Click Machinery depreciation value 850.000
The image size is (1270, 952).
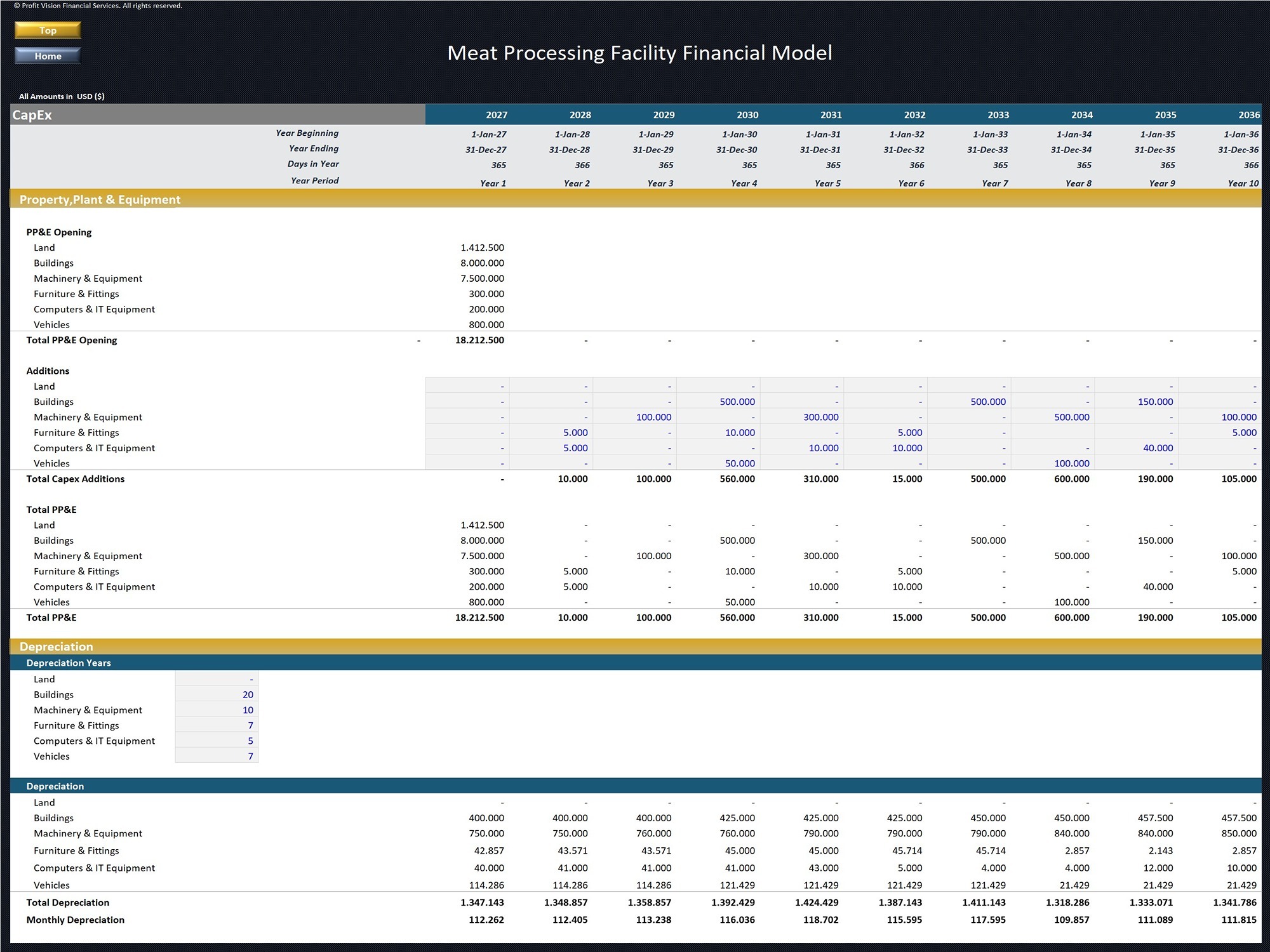[x=1239, y=833]
